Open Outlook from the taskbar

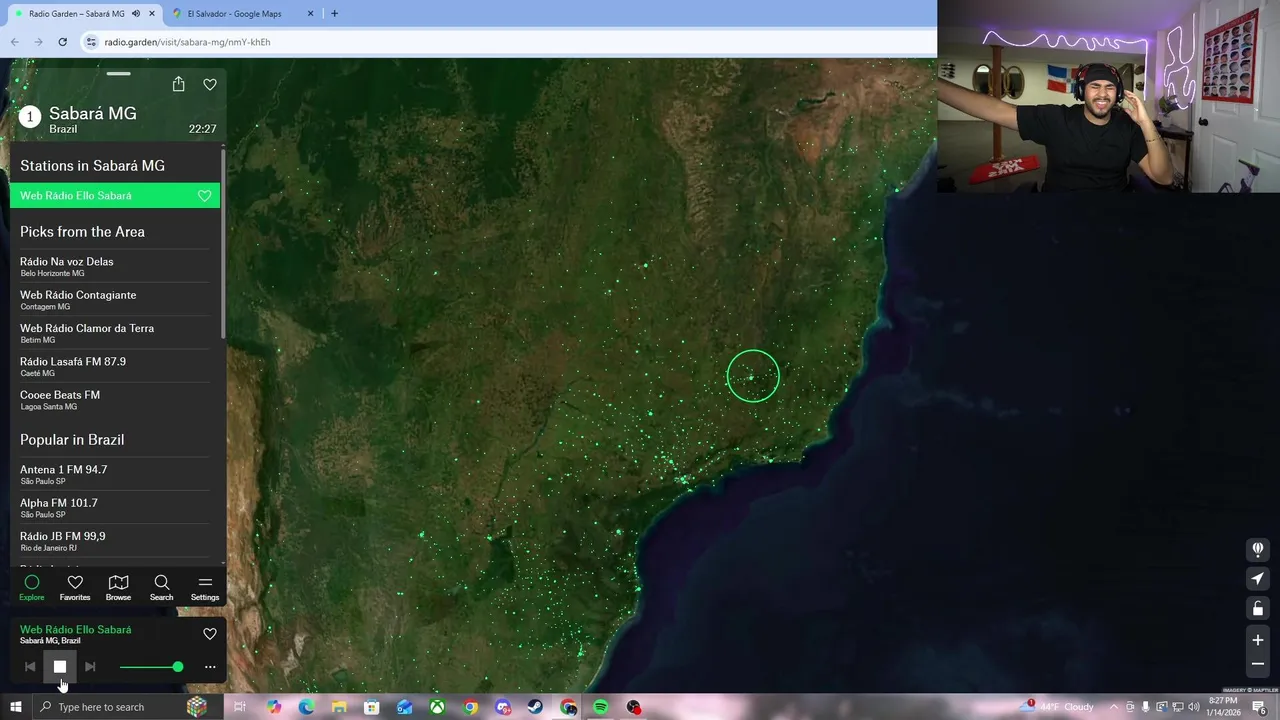point(404,707)
